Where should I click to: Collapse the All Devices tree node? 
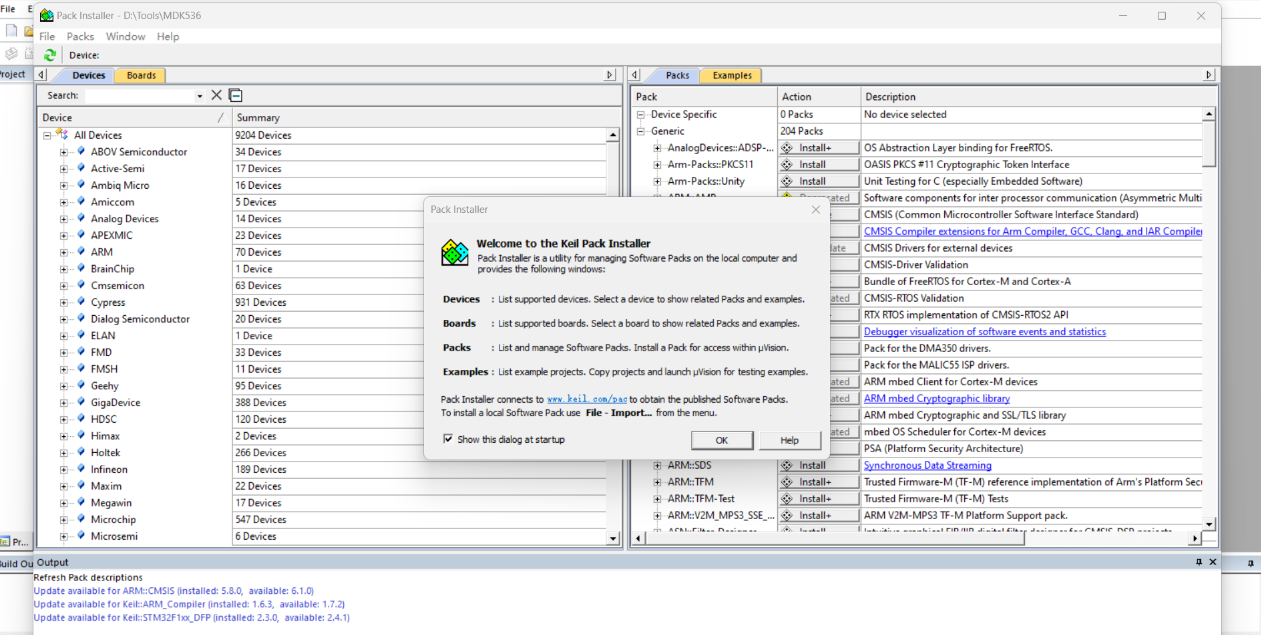tap(47, 135)
